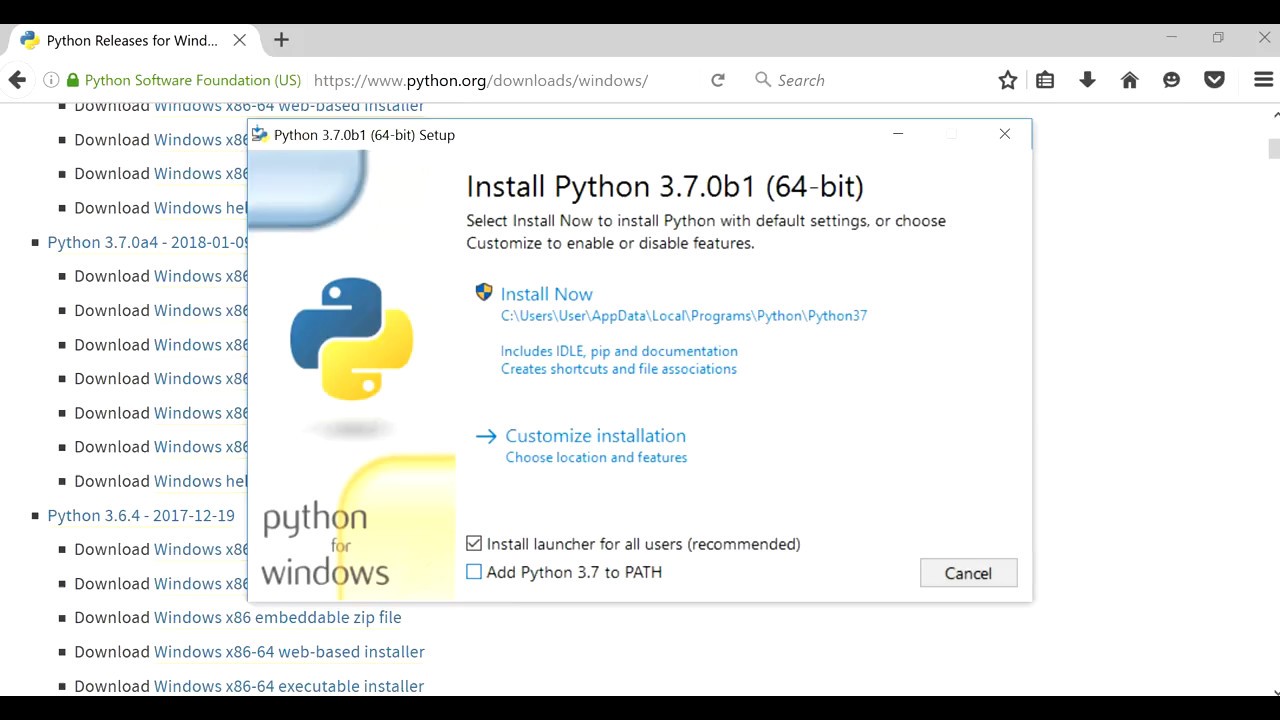
Task: Reload the page with the refresh icon
Action: pos(717,80)
